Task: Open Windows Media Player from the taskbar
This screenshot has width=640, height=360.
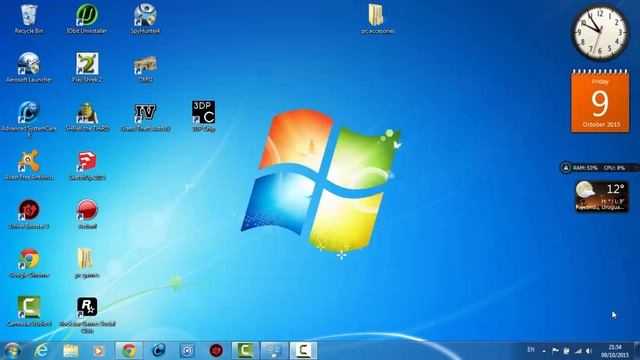Action: (x=98, y=351)
